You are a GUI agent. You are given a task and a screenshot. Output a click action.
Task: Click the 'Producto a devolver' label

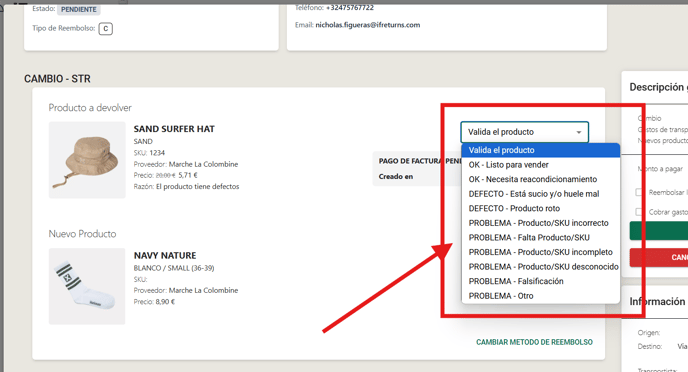[x=90, y=108]
